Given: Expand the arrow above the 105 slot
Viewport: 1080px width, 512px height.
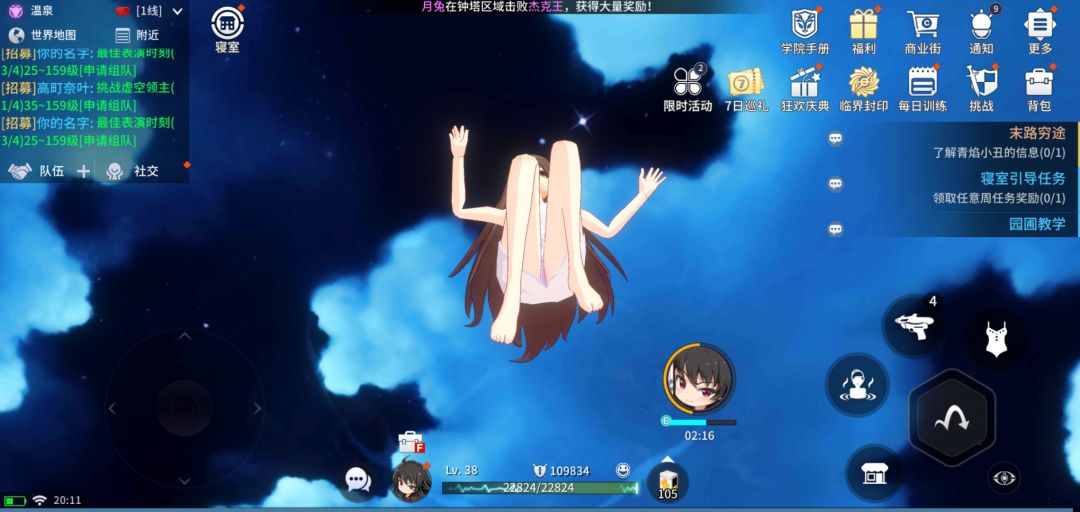Looking at the screenshot, I should 667,460.
